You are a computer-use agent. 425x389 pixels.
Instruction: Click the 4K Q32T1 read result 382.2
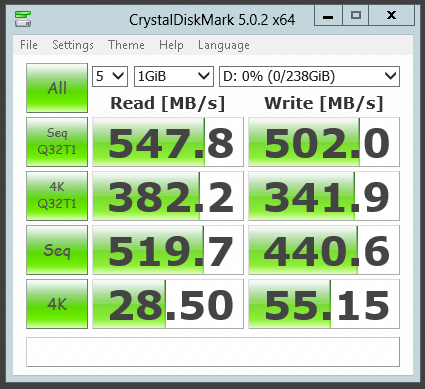(x=168, y=196)
